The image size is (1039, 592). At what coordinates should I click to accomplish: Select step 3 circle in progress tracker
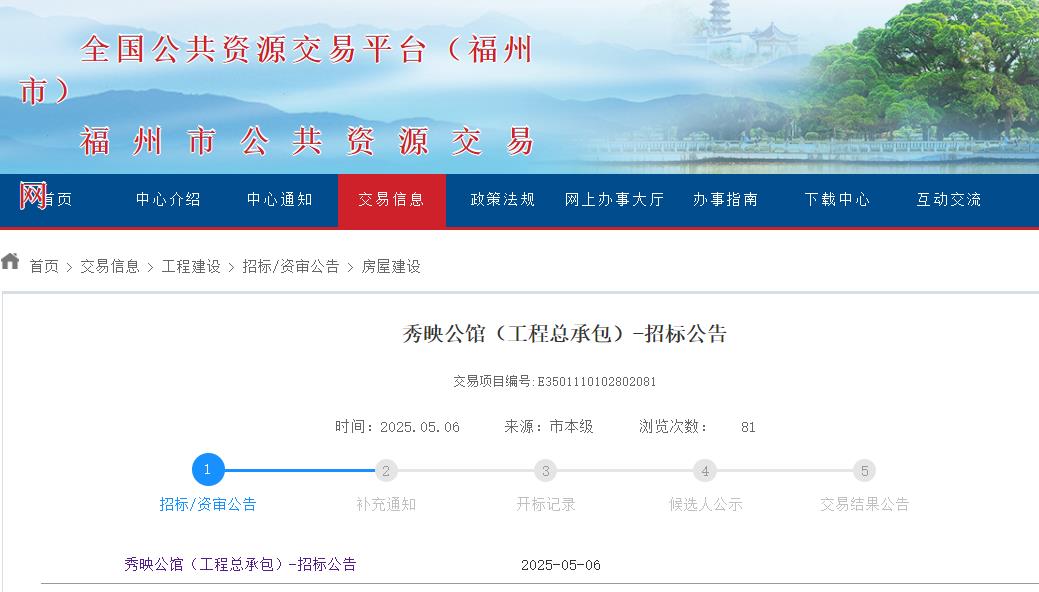545,471
